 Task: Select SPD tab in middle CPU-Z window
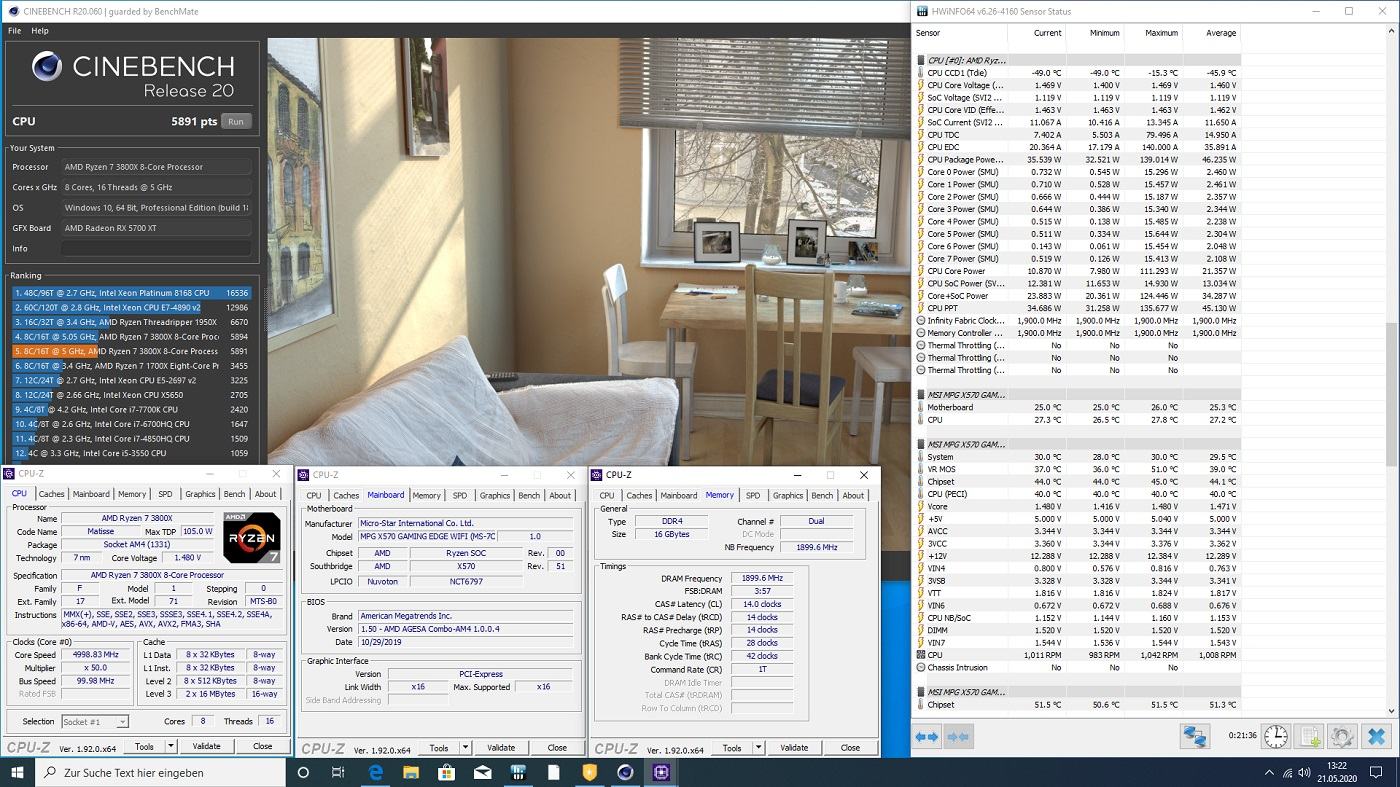459,495
